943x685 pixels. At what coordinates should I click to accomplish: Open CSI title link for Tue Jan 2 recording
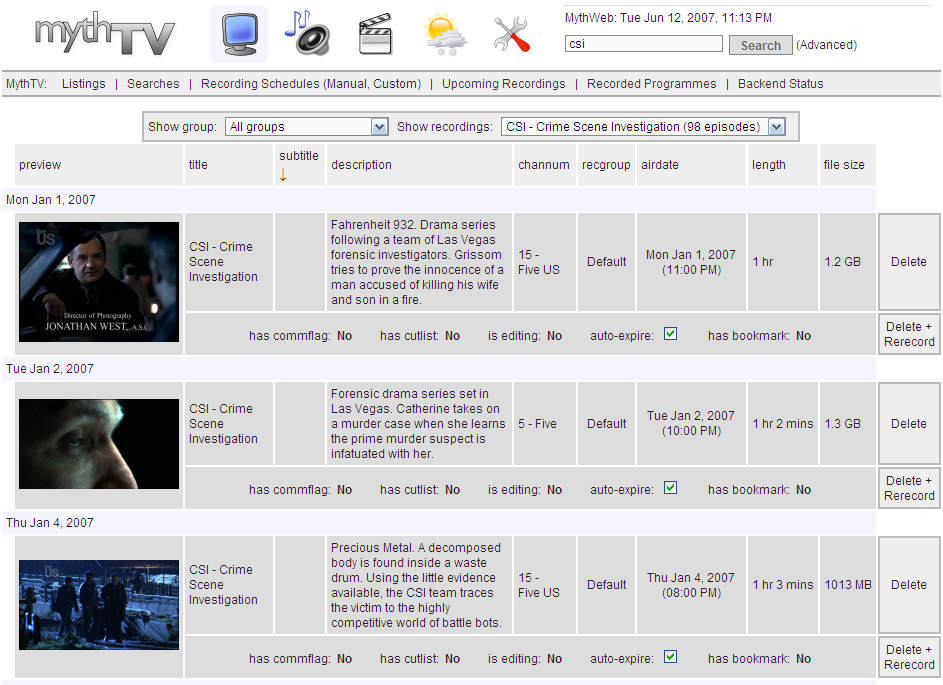223,423
